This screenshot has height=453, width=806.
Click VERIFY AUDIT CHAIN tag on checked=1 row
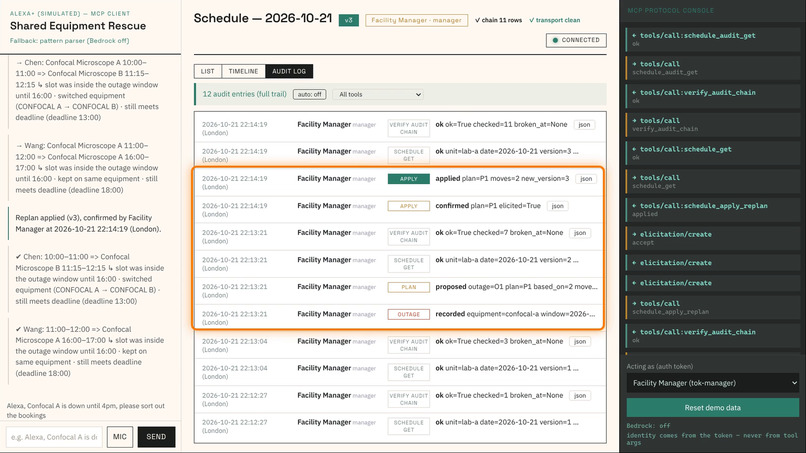(409, 399)
